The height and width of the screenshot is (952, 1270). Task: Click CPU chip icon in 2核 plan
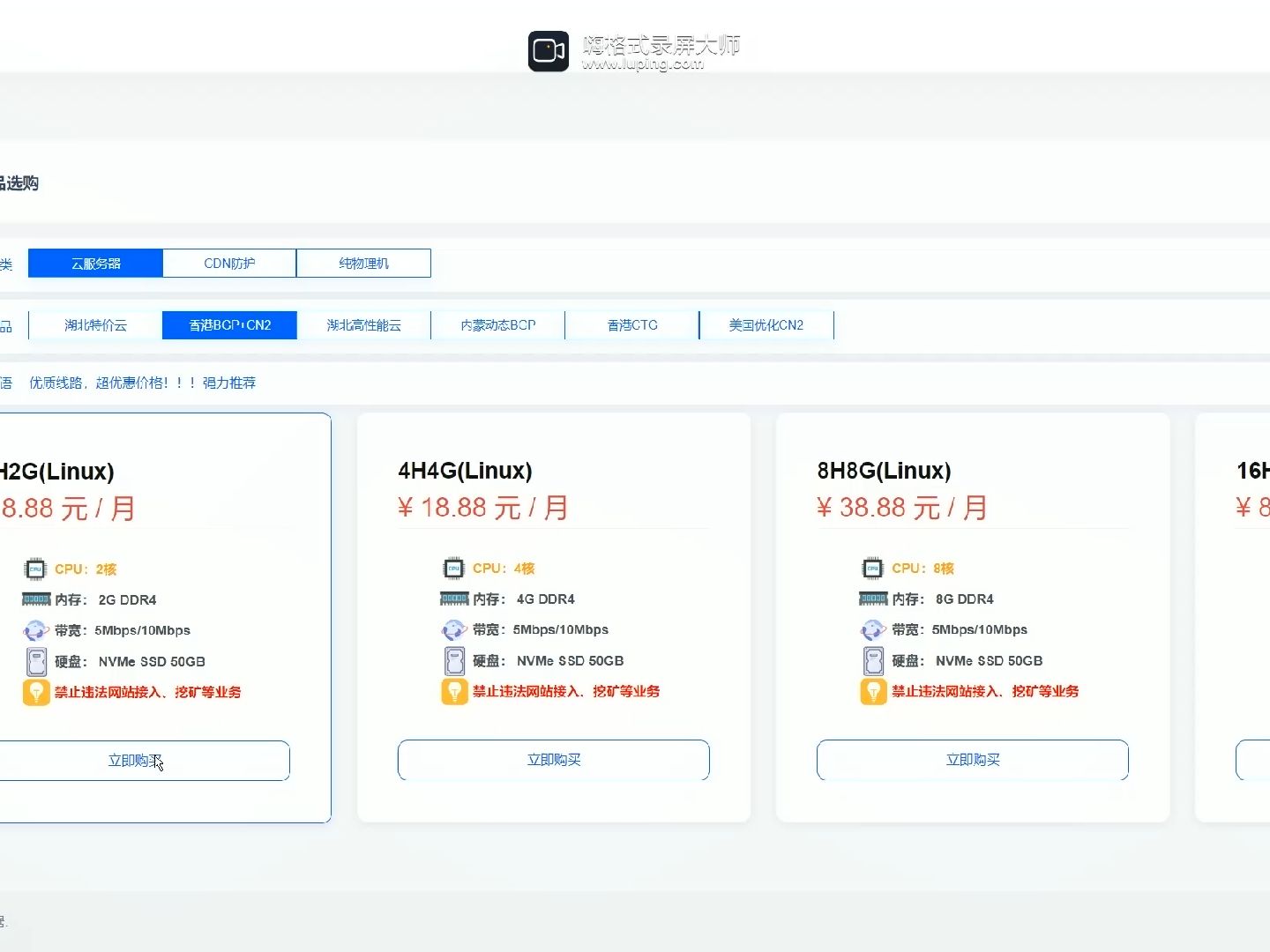35,569
